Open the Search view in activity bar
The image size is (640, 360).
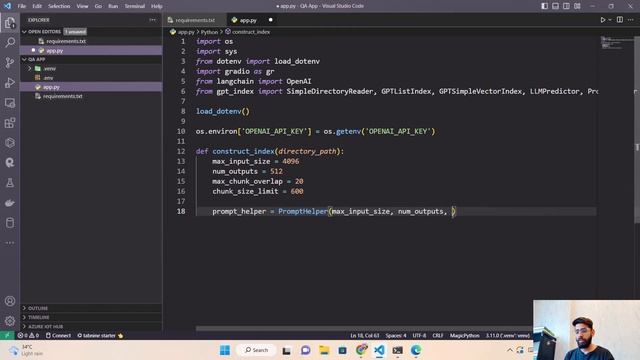click(10, 42)
